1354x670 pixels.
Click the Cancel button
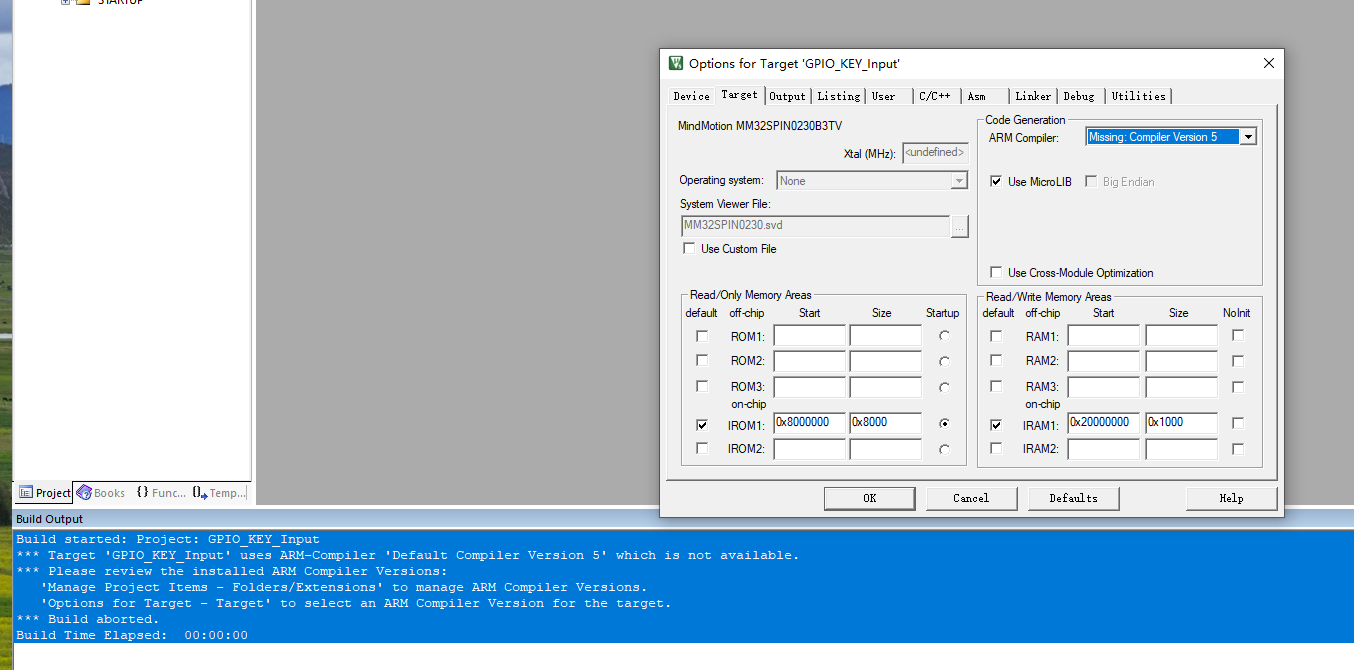[970, 498]
